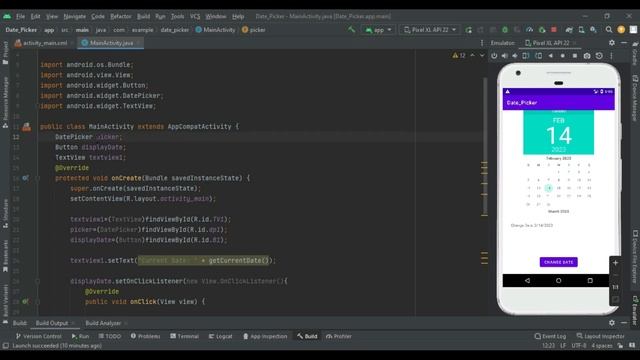Click the emulator toolbar Overview square icon
The width and height of the screenshot is (640, 360).
(x=575, y=56)
